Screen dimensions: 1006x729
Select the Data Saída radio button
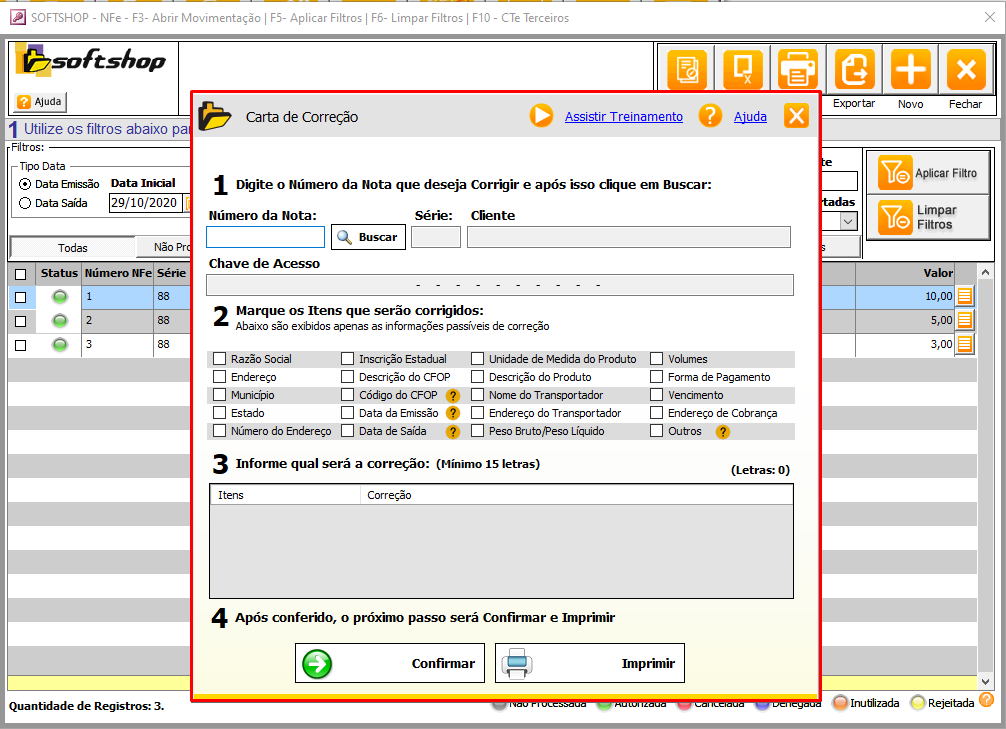[25, 203]
